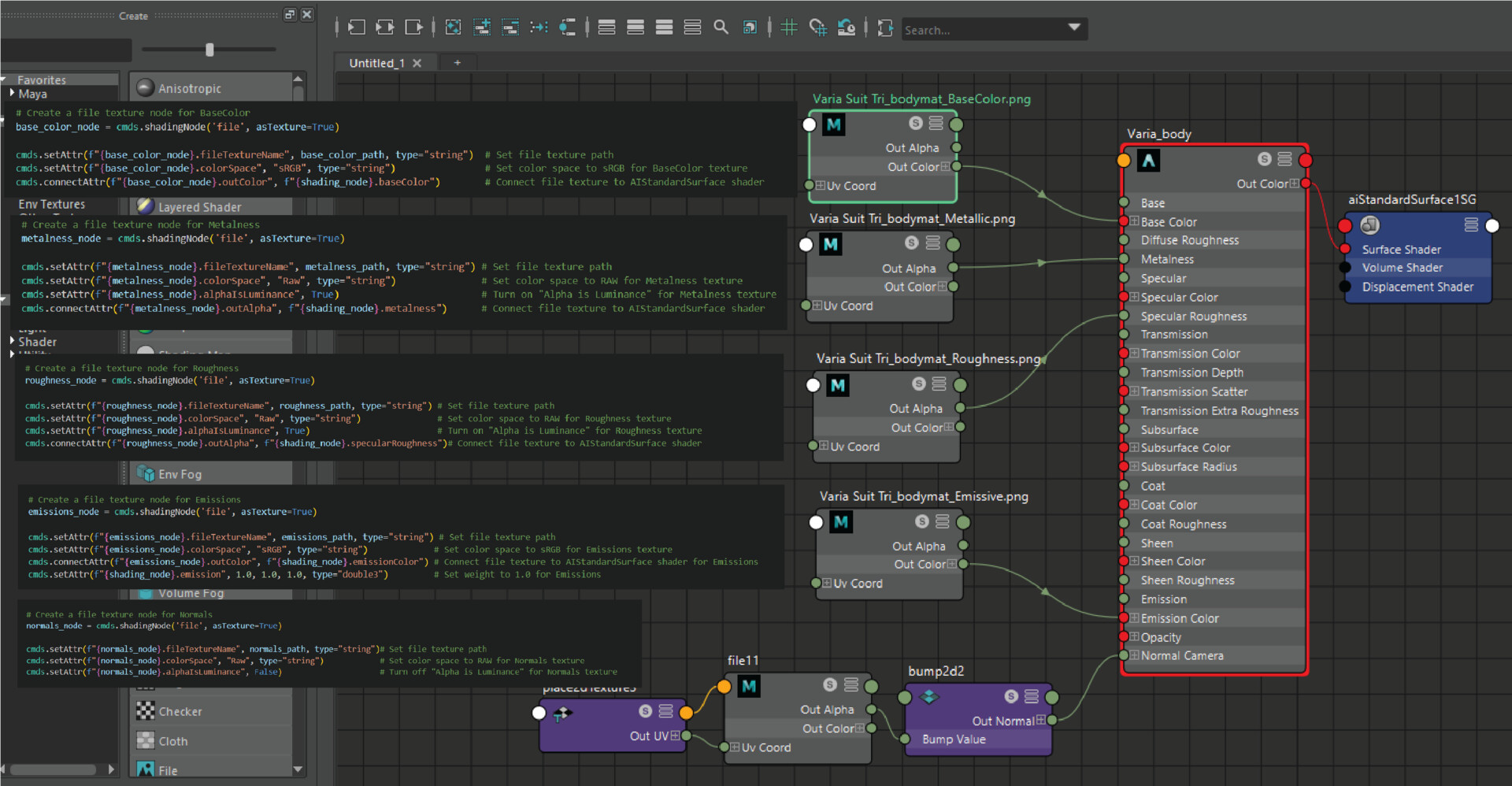Click the Output connections toolbar icon
This screenshot has height=786, width=1512.
414,28
